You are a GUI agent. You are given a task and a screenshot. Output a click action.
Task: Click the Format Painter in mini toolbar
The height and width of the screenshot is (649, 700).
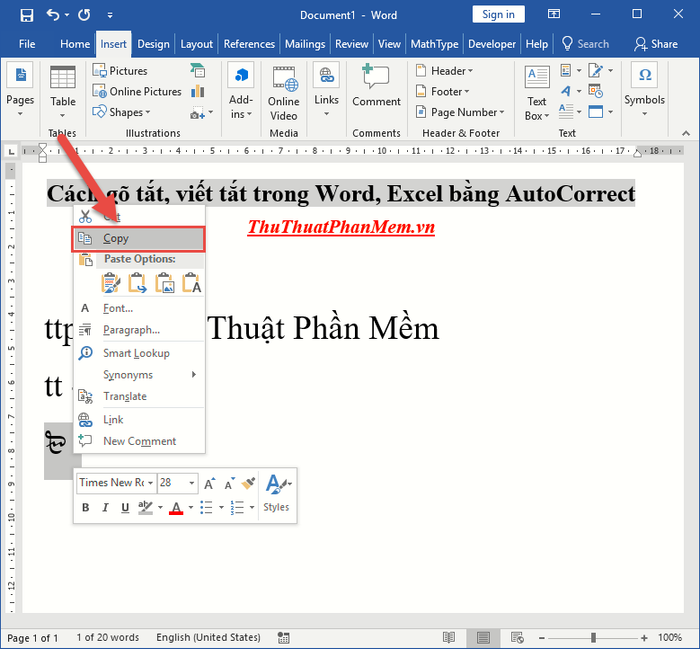coord(248,483)
